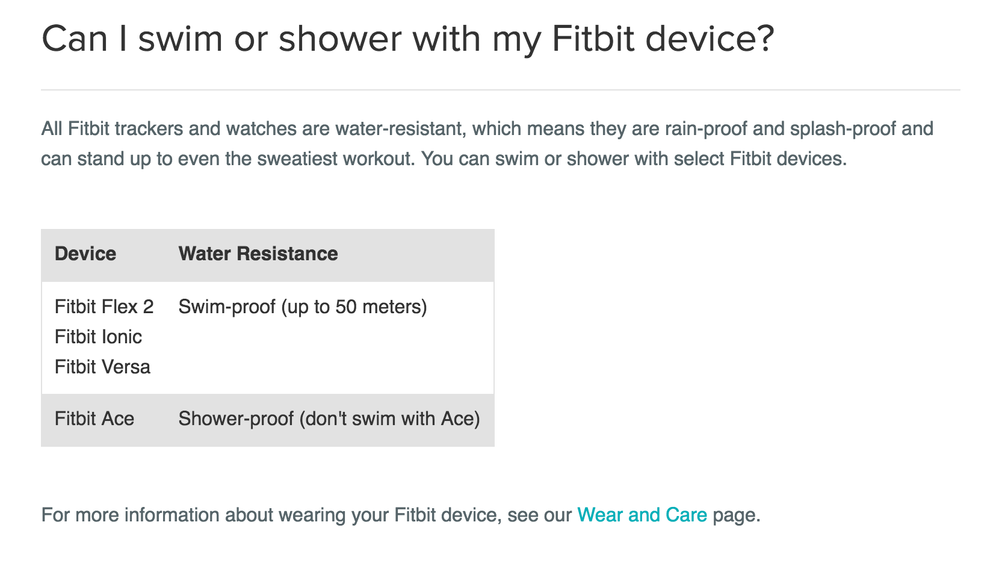Select the Device column header

[85, 254]
